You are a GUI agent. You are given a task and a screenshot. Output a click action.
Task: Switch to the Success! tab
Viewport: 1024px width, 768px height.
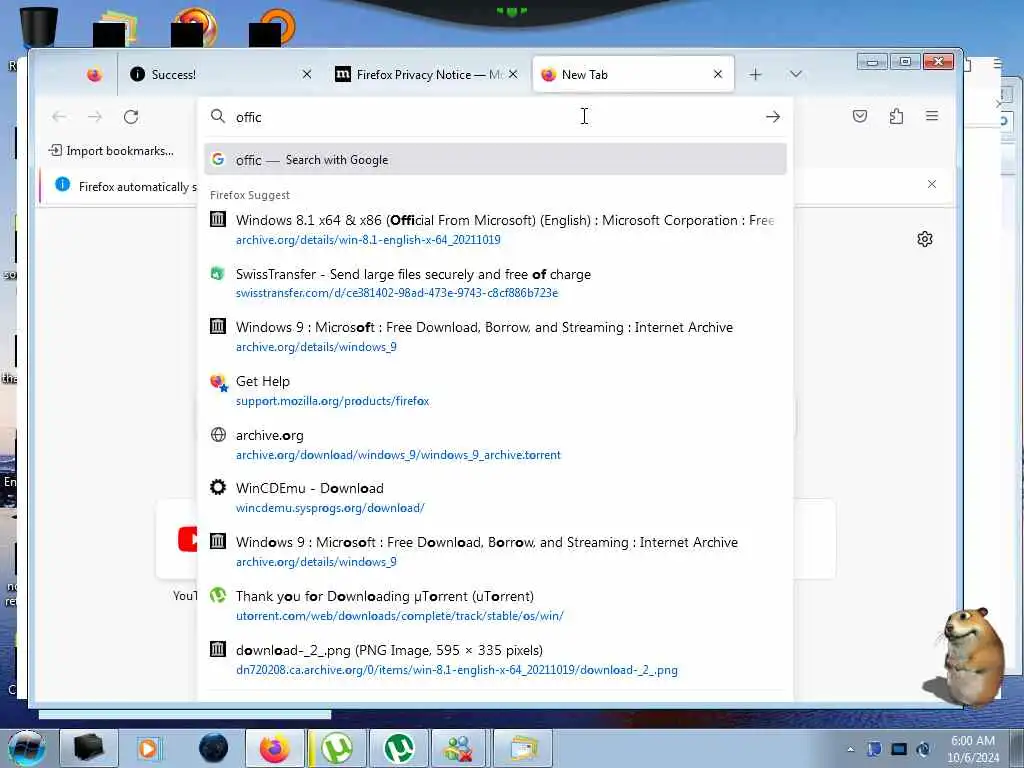click(x=221, y=74)
